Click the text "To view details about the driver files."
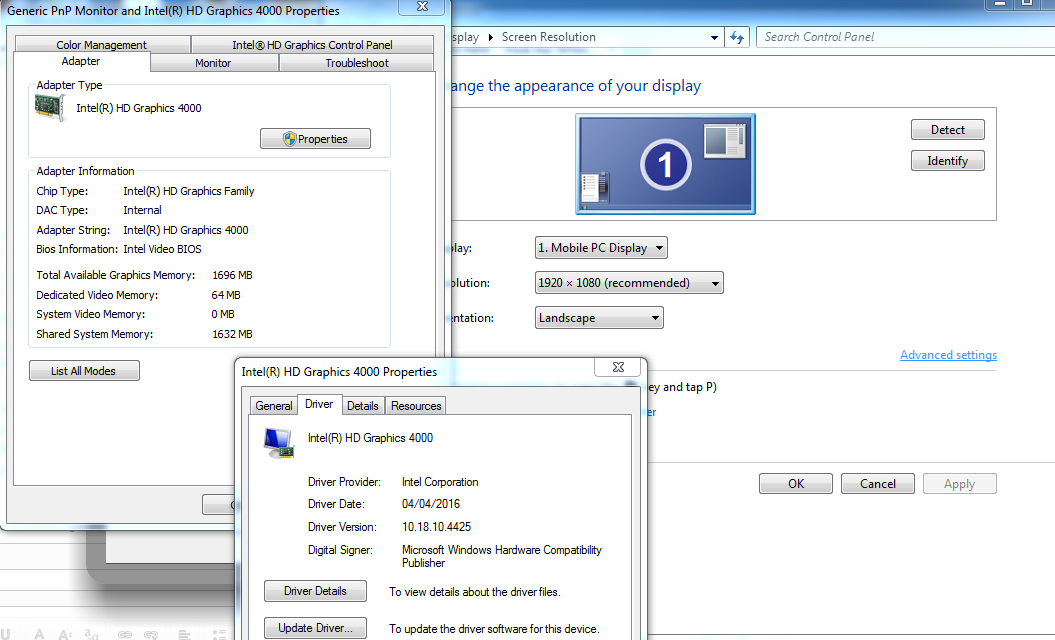The image size is (1055, 640). [475, 592]
